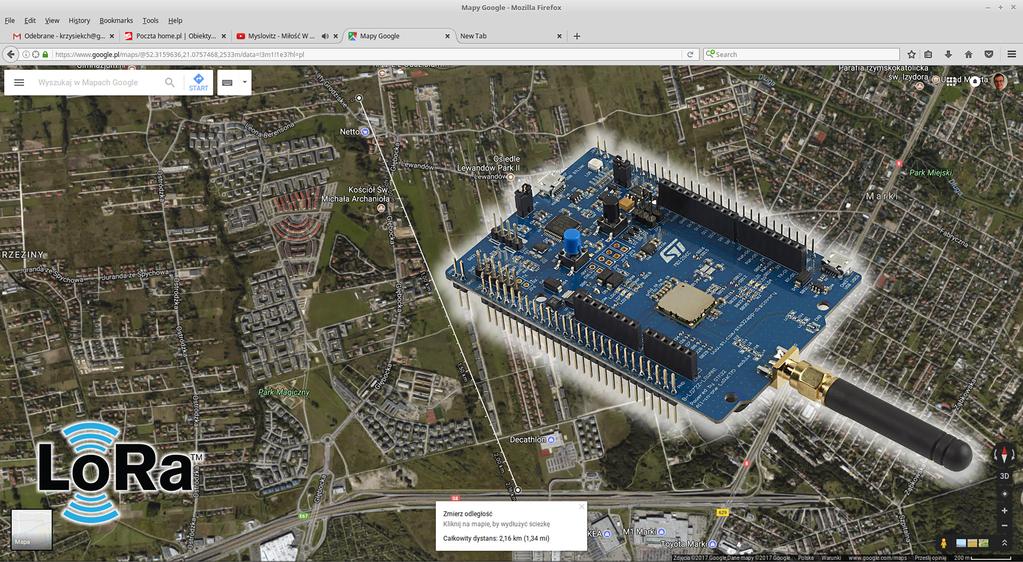Select the measurement start point marker
The height and width of the screenshot is (562, 1023).
click(x=359, y=98)
